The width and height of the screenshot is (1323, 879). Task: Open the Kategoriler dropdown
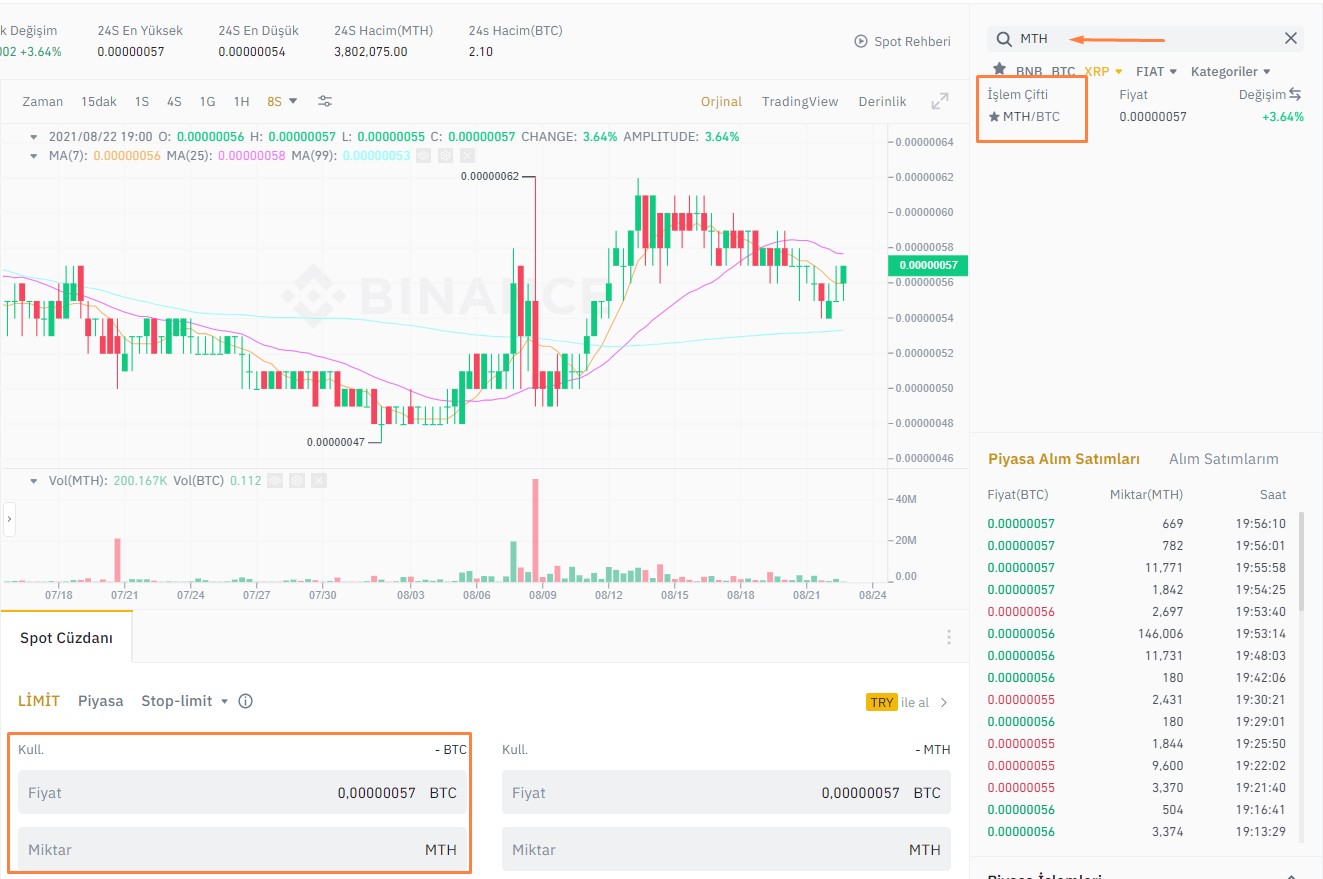click(1230, 71)
